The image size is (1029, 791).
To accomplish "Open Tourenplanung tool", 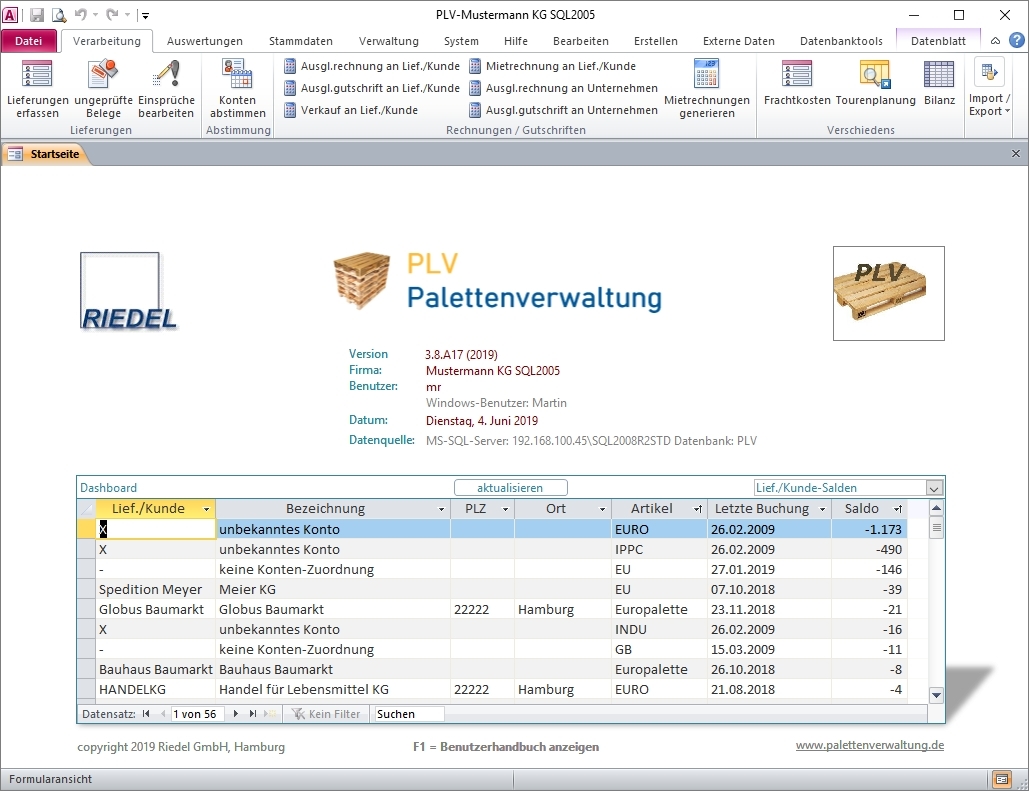I will [x=875, y=83].
